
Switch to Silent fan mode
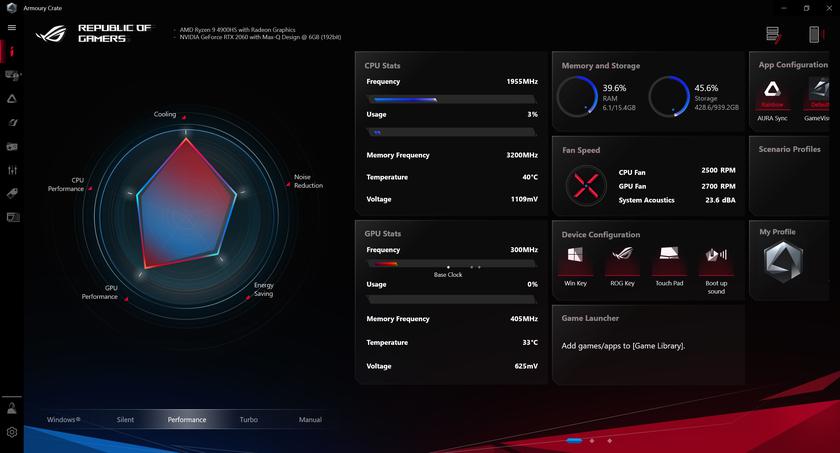pos(125,420)
